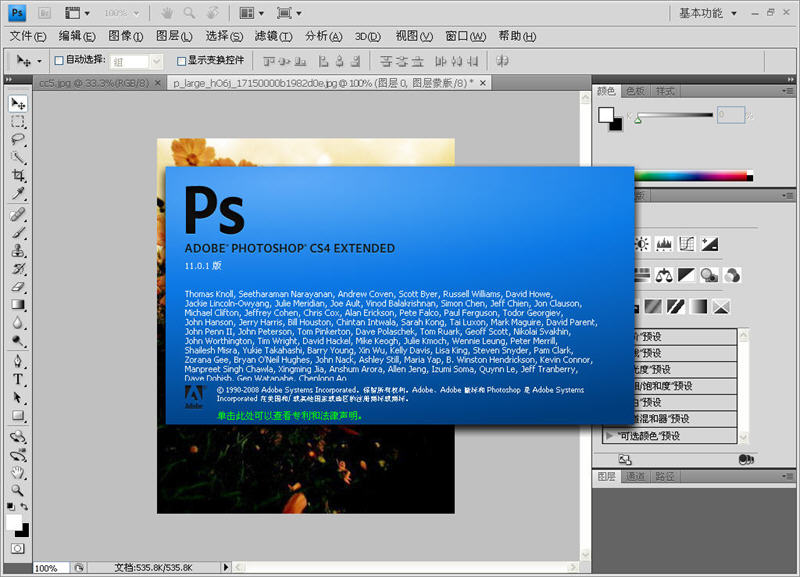Add a Black & White adjustment
The image size is (800, 577).
coord(686,276)
